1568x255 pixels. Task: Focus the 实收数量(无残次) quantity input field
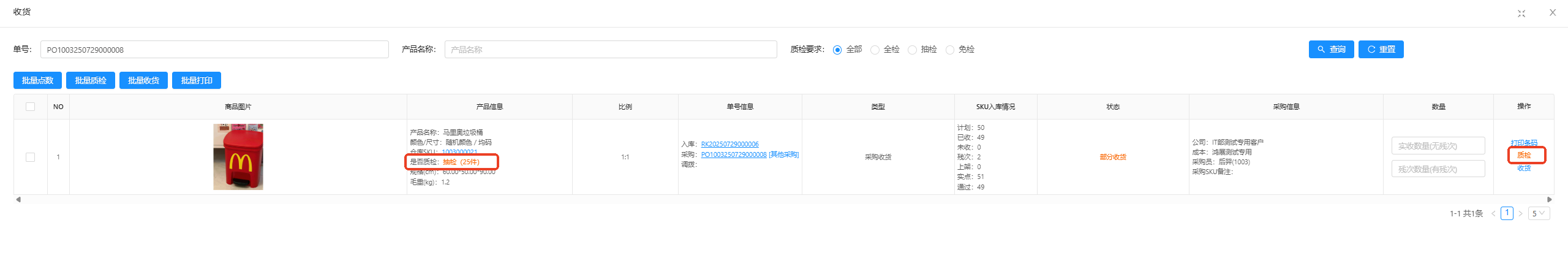(x=1438, y=146)
